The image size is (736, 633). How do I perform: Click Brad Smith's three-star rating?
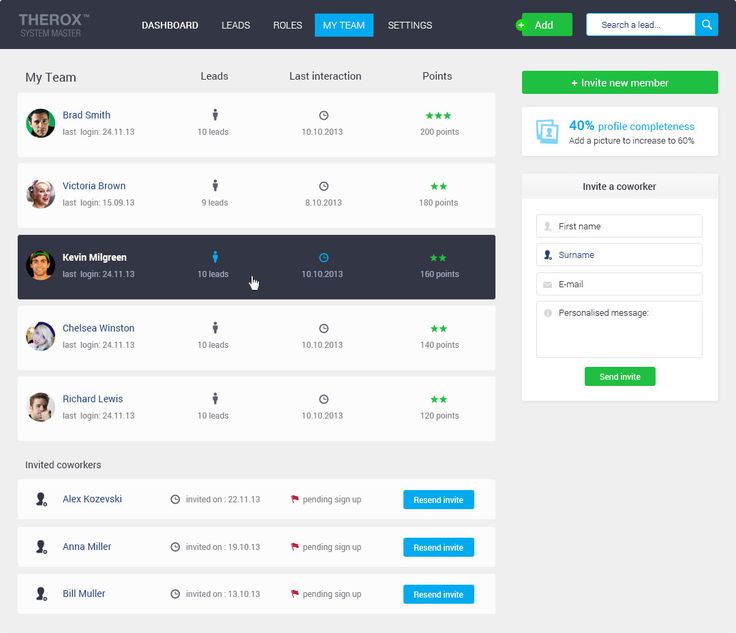(438, 115)
